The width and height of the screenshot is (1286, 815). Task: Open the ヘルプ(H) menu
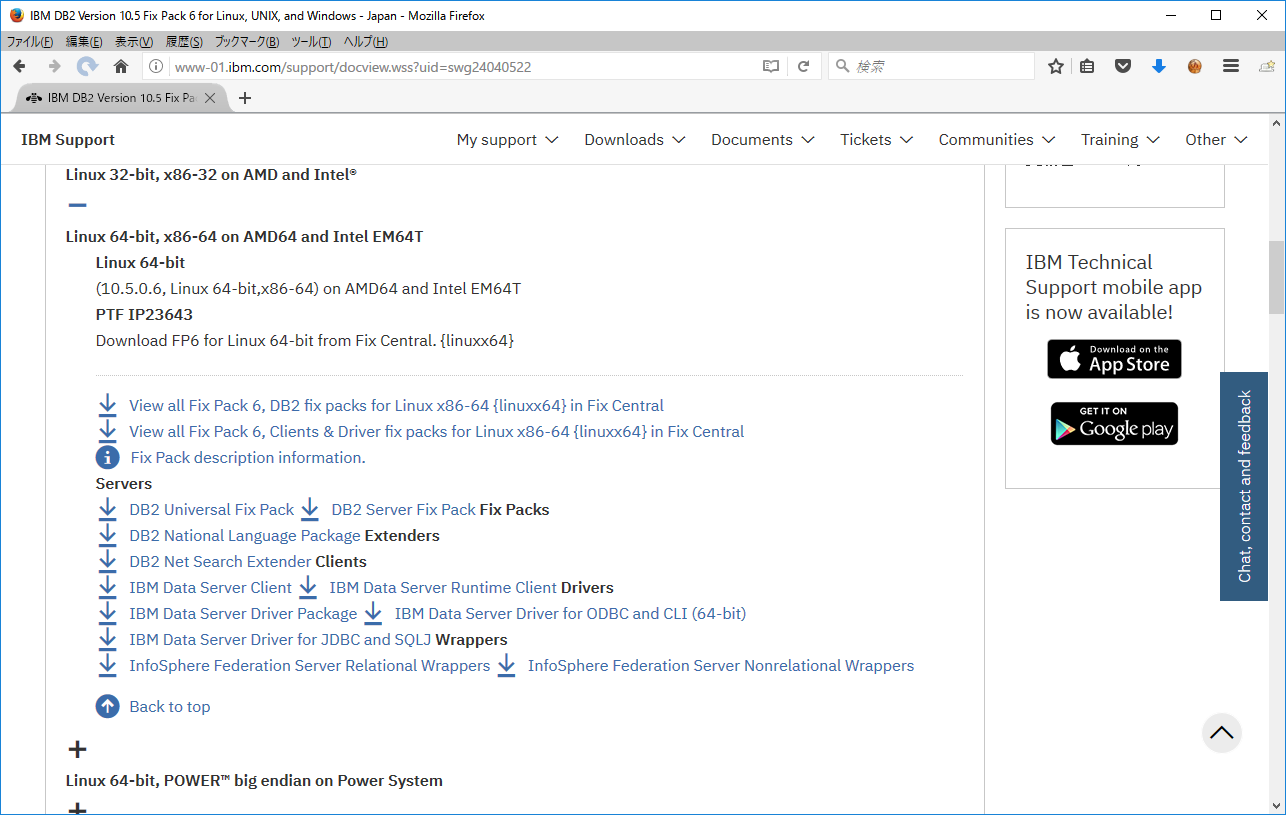coord(366,42)
